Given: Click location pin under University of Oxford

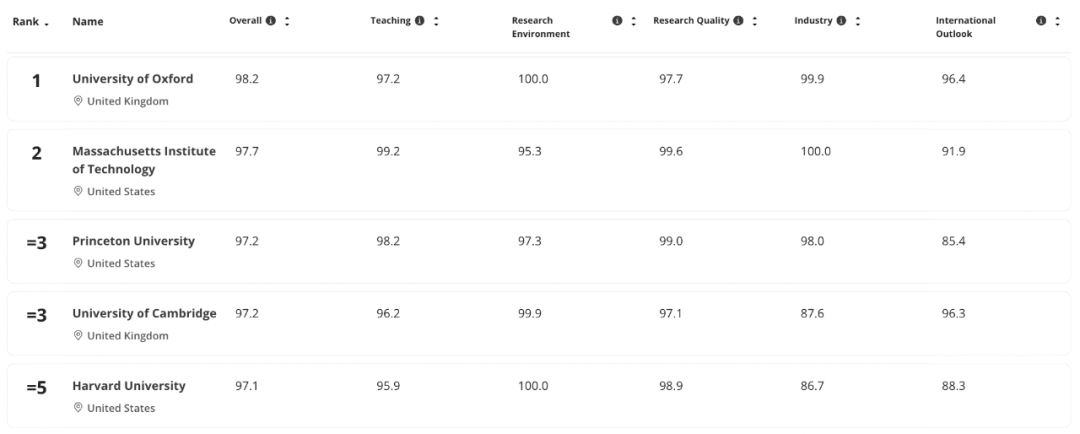Looking at the screenshot, I should click(78, 102).
